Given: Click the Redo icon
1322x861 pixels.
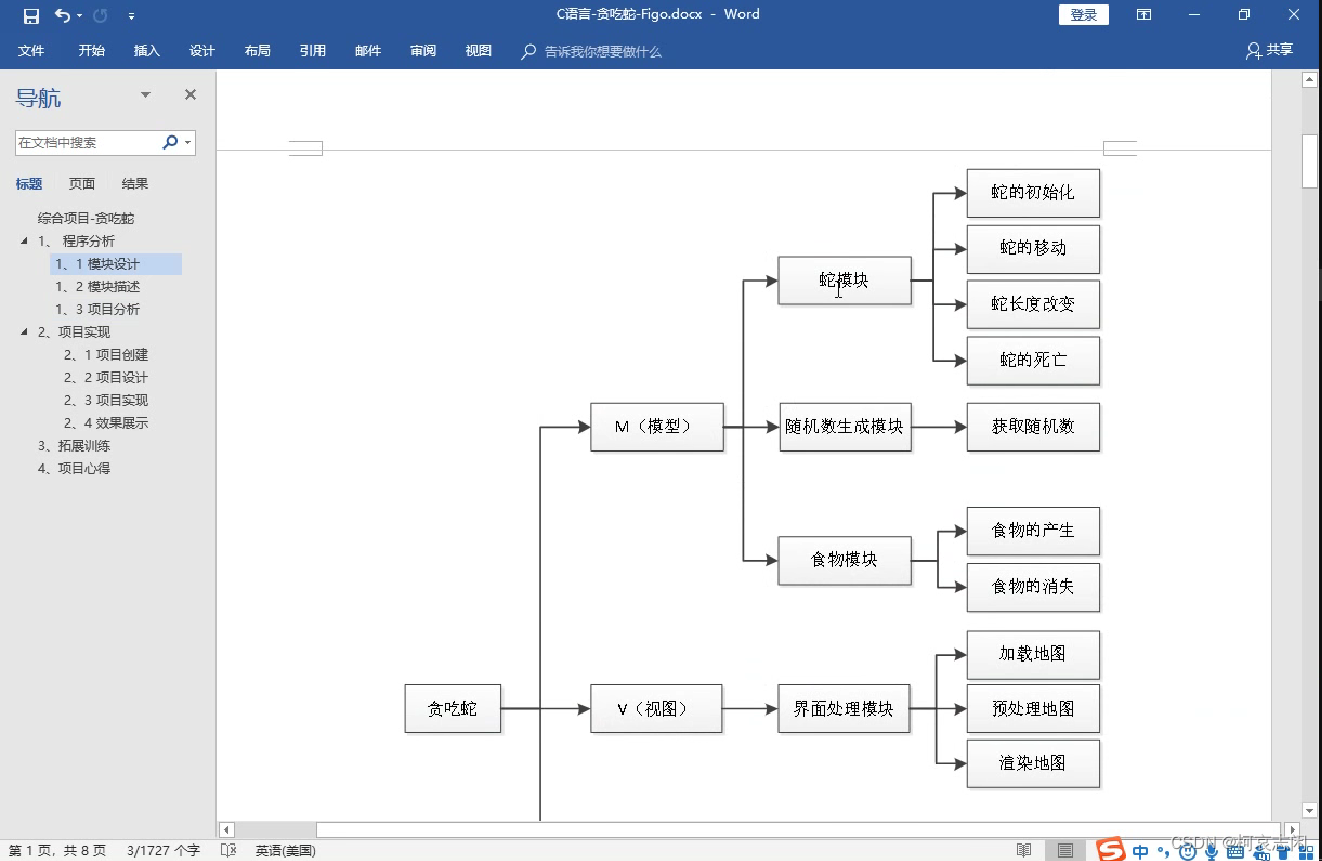Looking at the screenshot, I should 100,15.
